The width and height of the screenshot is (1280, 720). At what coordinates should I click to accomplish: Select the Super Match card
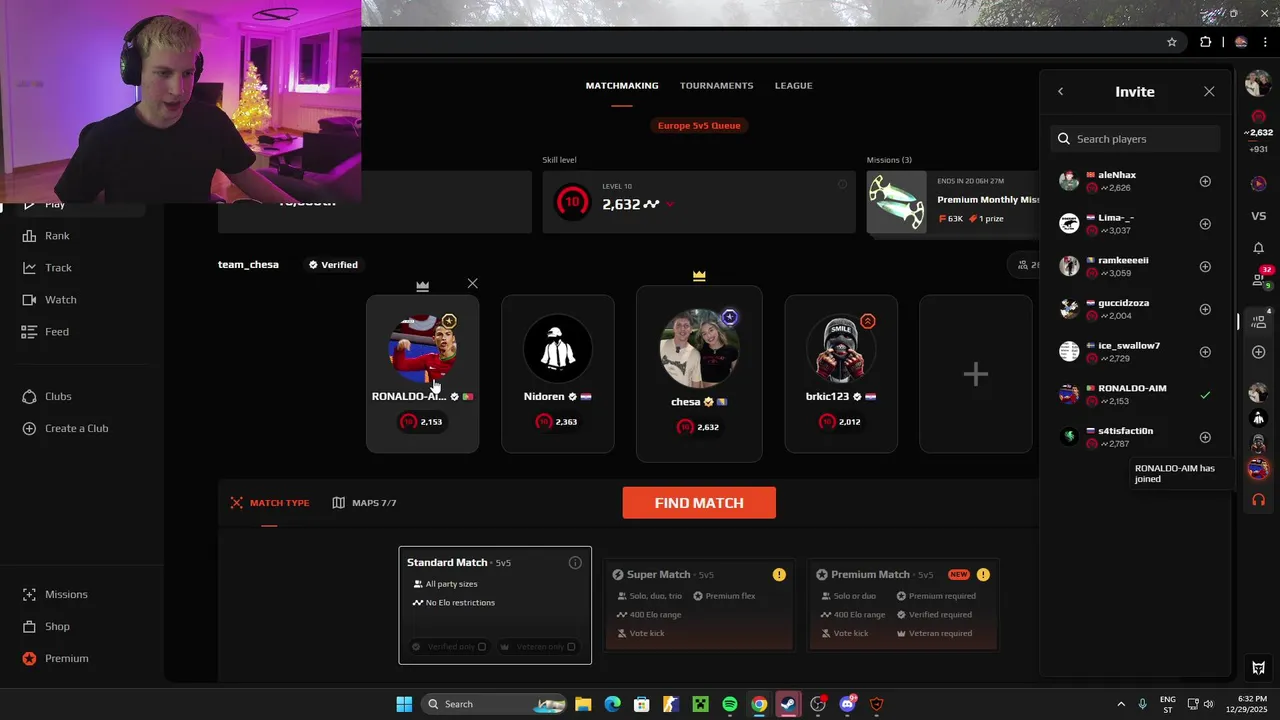tap(700, 605)
